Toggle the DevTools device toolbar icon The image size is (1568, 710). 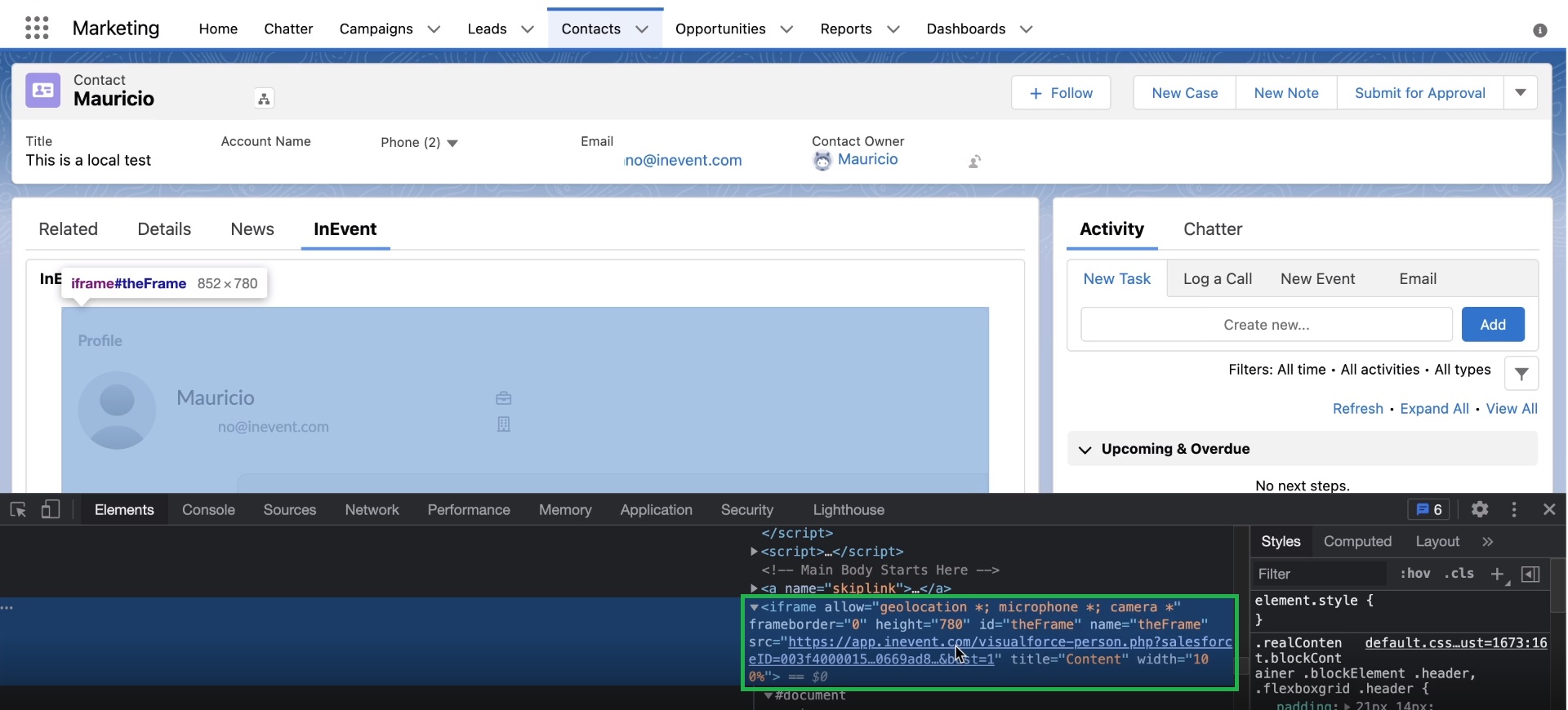click(x=51, y=510)
